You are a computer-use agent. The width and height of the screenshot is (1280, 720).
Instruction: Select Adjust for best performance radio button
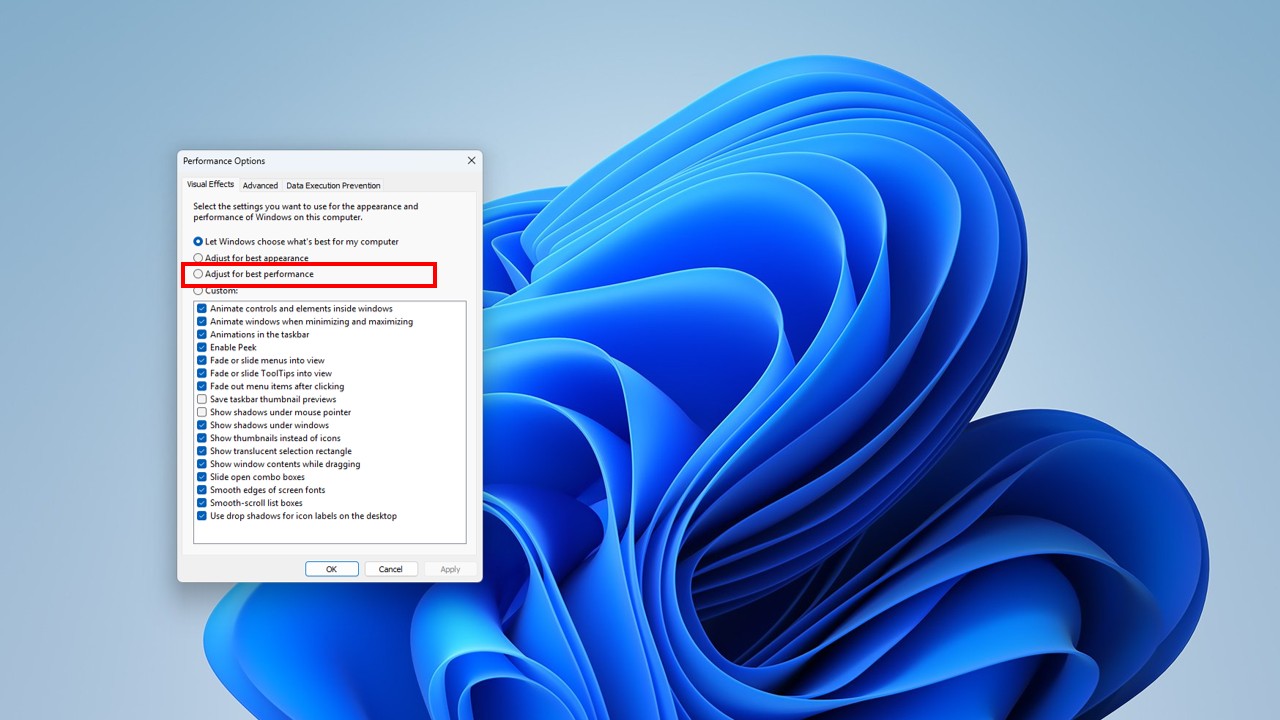coord(198,274)
